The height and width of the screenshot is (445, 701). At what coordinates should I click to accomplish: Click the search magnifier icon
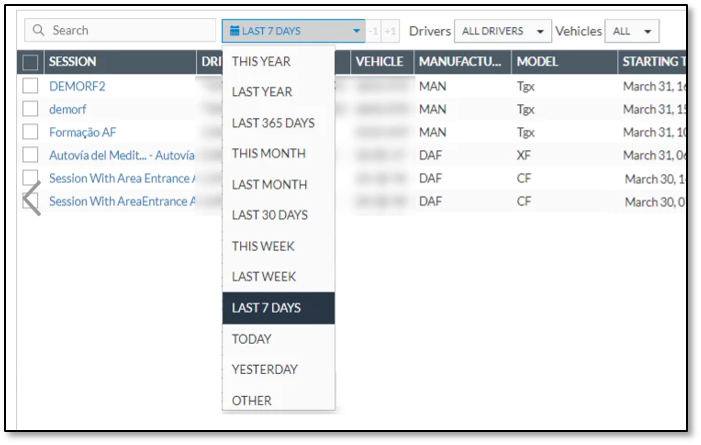click(39, 30)
